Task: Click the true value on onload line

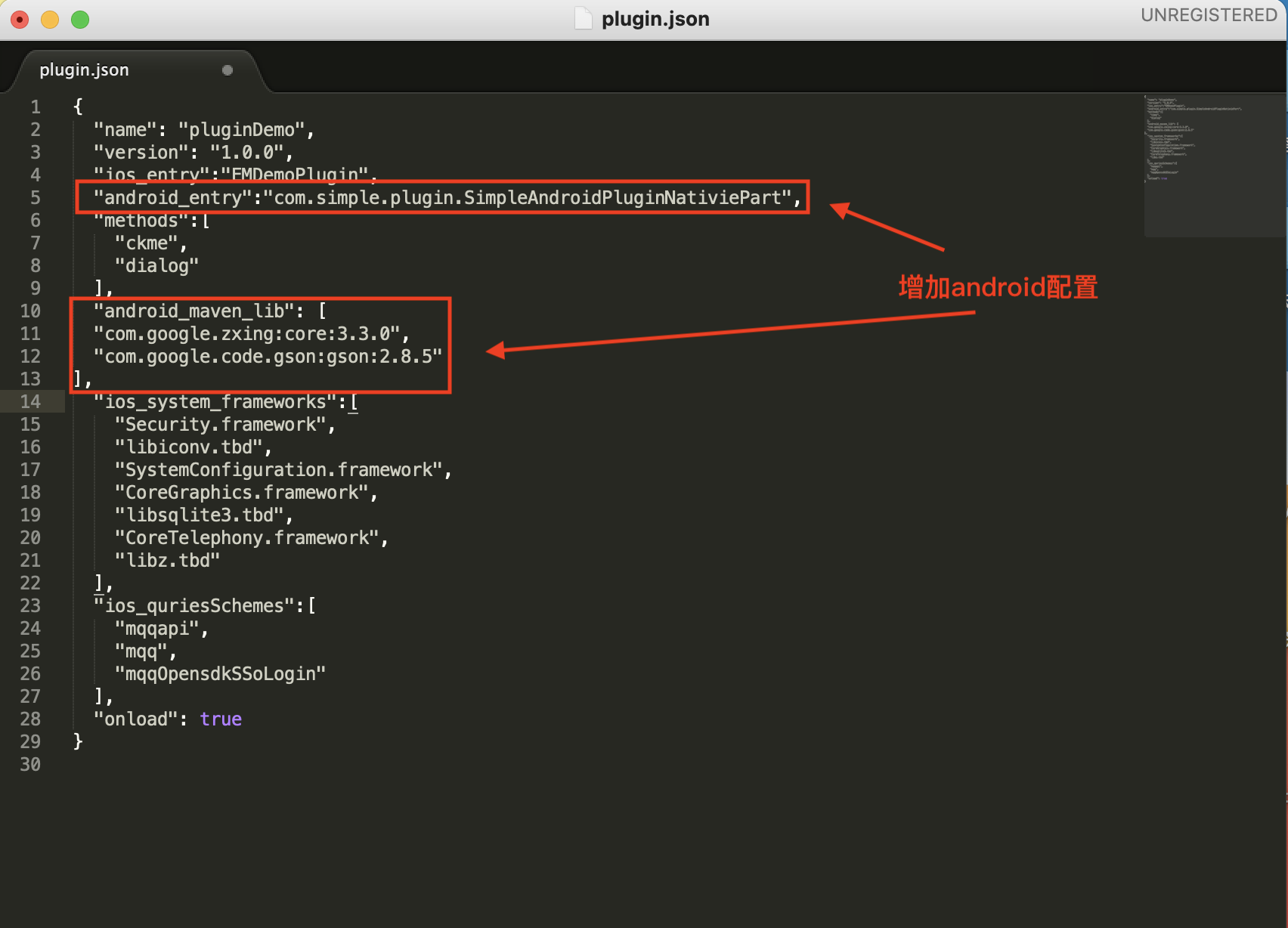Action: tap(221, 719)
